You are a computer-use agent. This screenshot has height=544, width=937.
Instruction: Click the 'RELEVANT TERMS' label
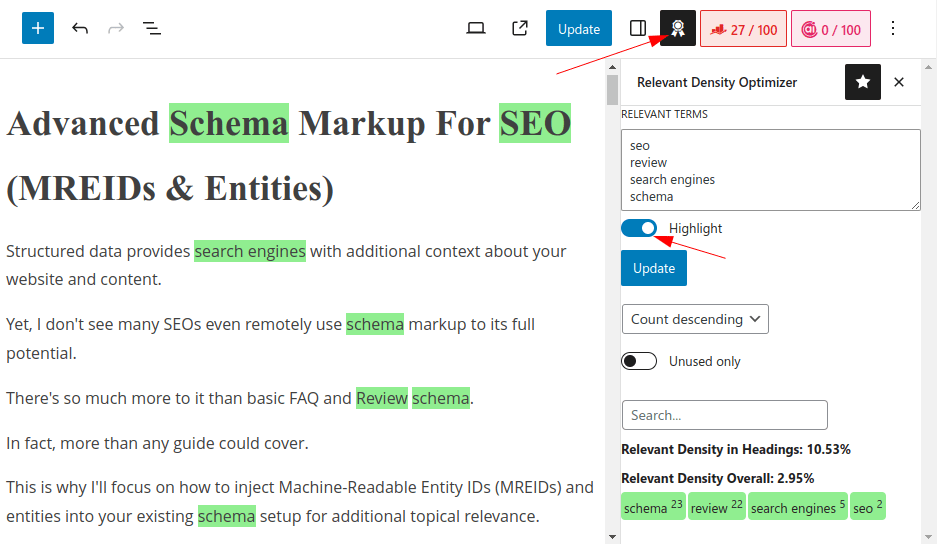(665, 114)
